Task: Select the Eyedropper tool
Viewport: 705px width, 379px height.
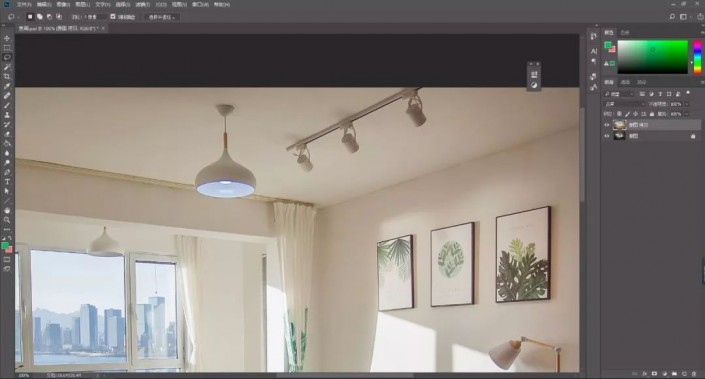Action: [x=7, y=86]
